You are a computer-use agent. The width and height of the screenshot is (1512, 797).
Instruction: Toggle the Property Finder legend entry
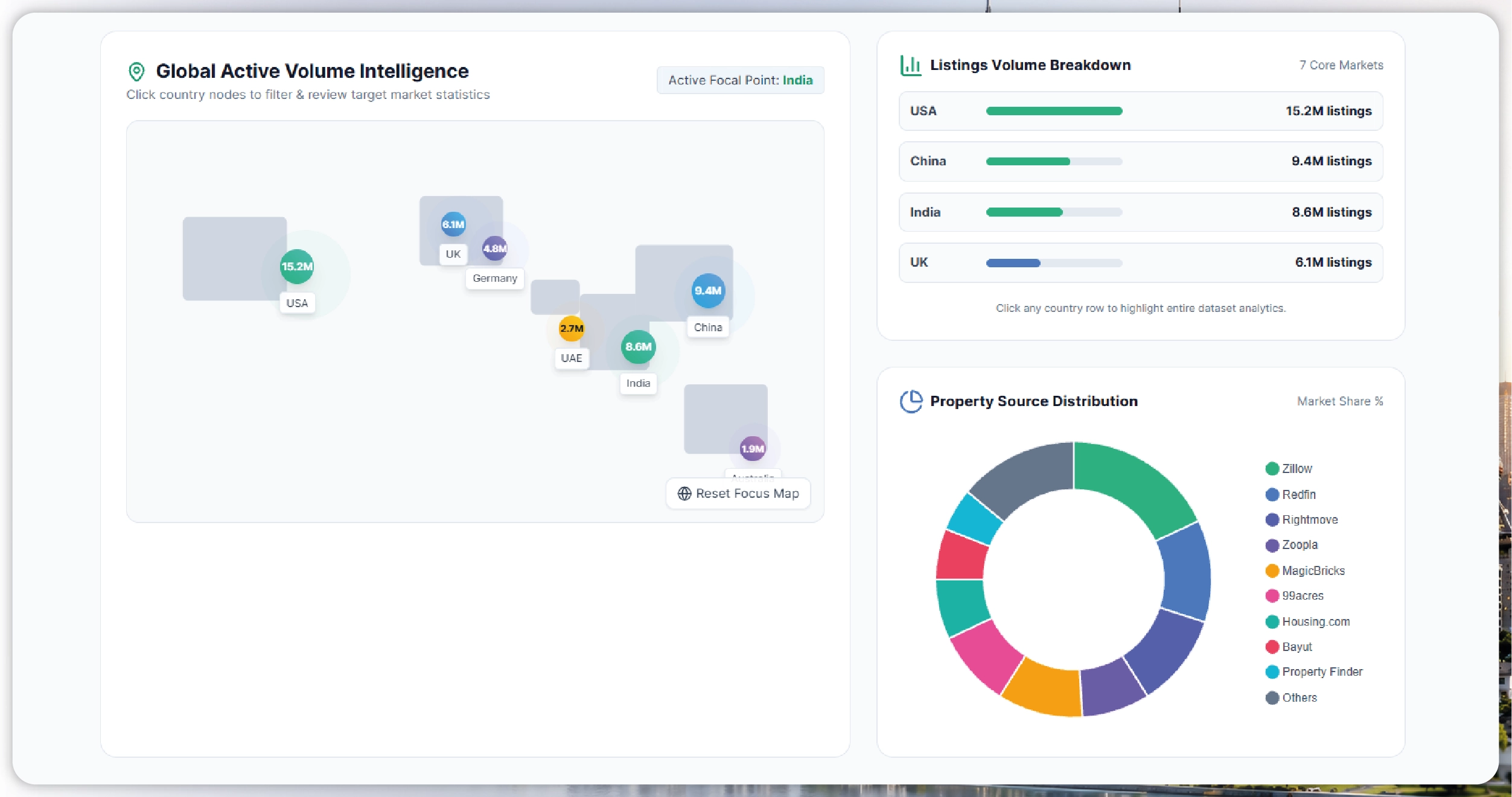(1314, 672)
